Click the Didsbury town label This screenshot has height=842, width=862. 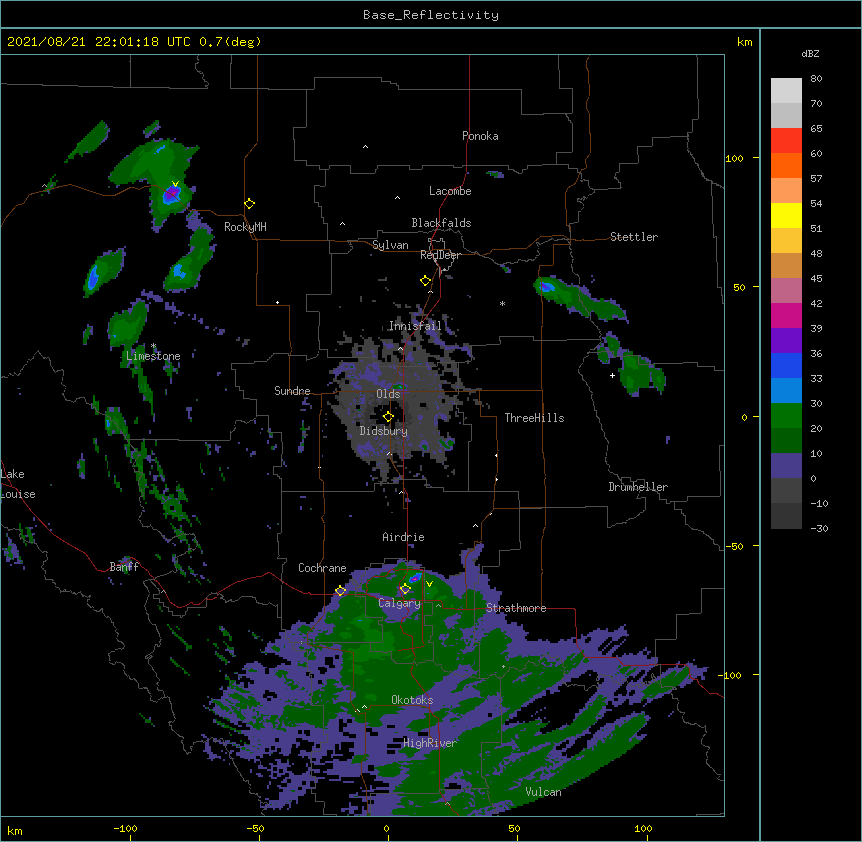point(384,431)
